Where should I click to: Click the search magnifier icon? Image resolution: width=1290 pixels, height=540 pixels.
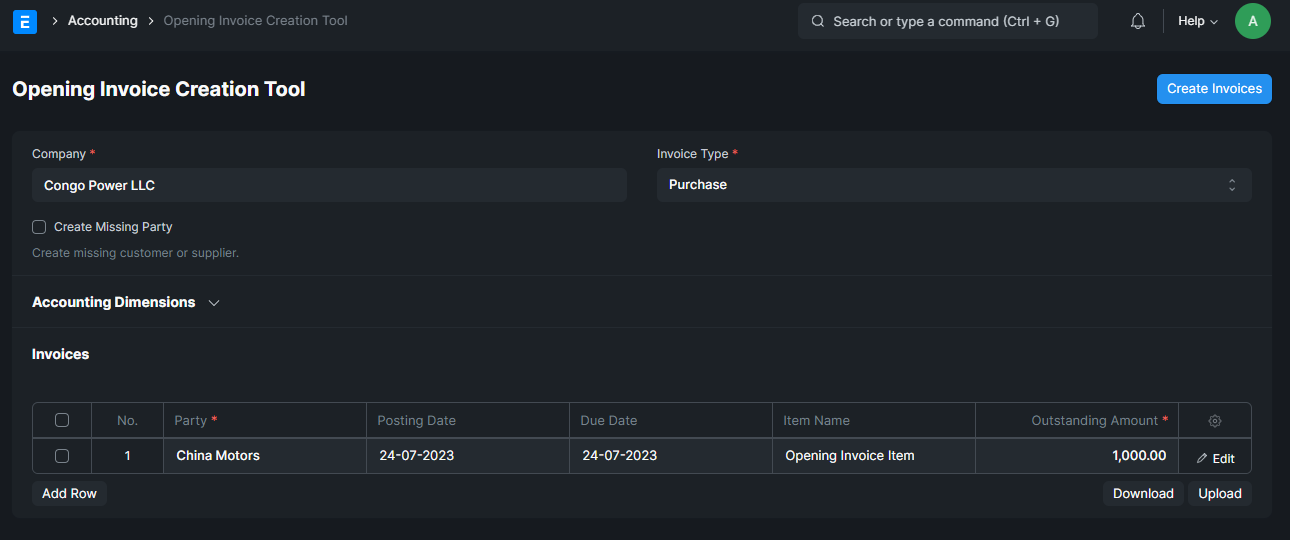[x=818, y=21]
